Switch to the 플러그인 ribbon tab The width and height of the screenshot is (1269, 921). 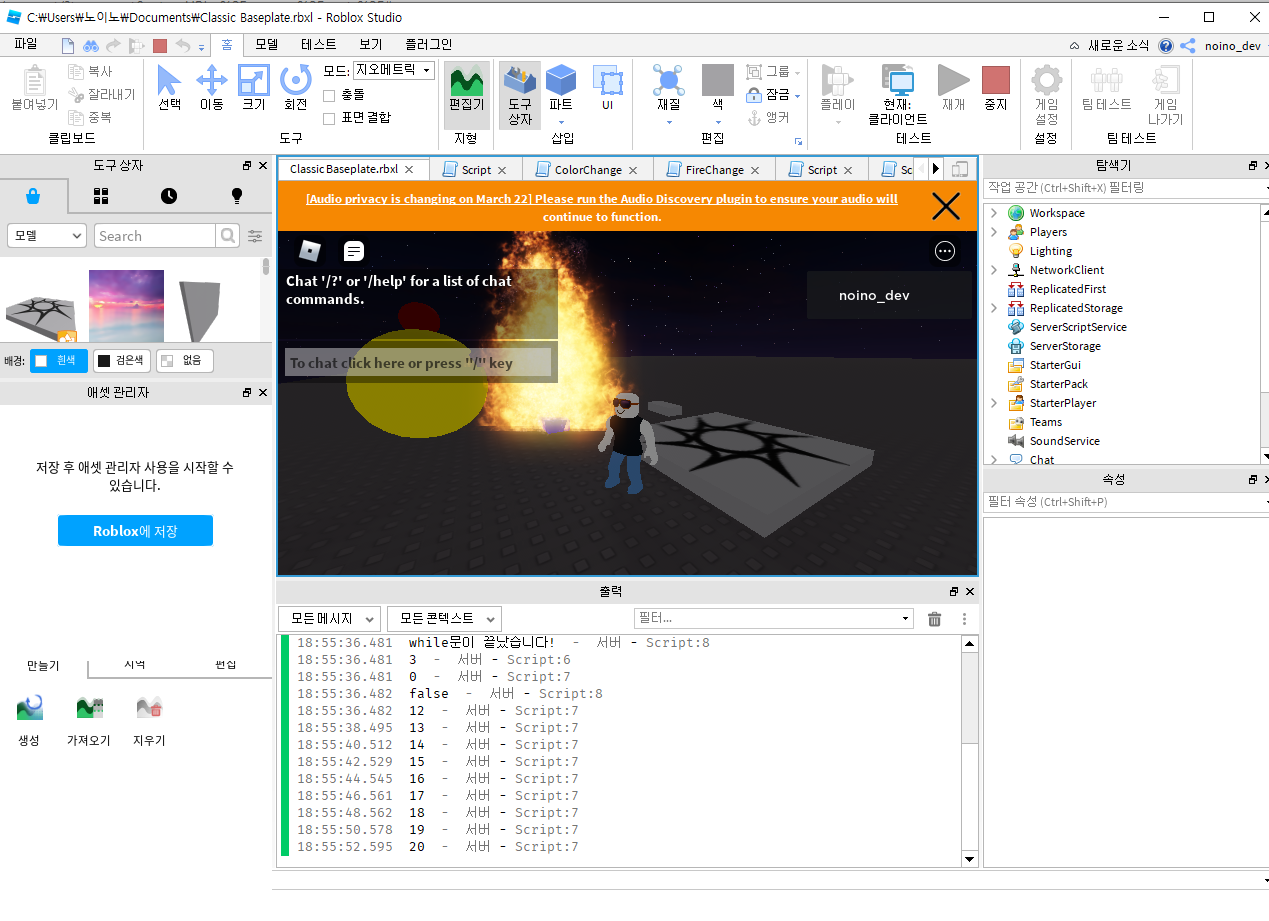[x=428, y=44]
